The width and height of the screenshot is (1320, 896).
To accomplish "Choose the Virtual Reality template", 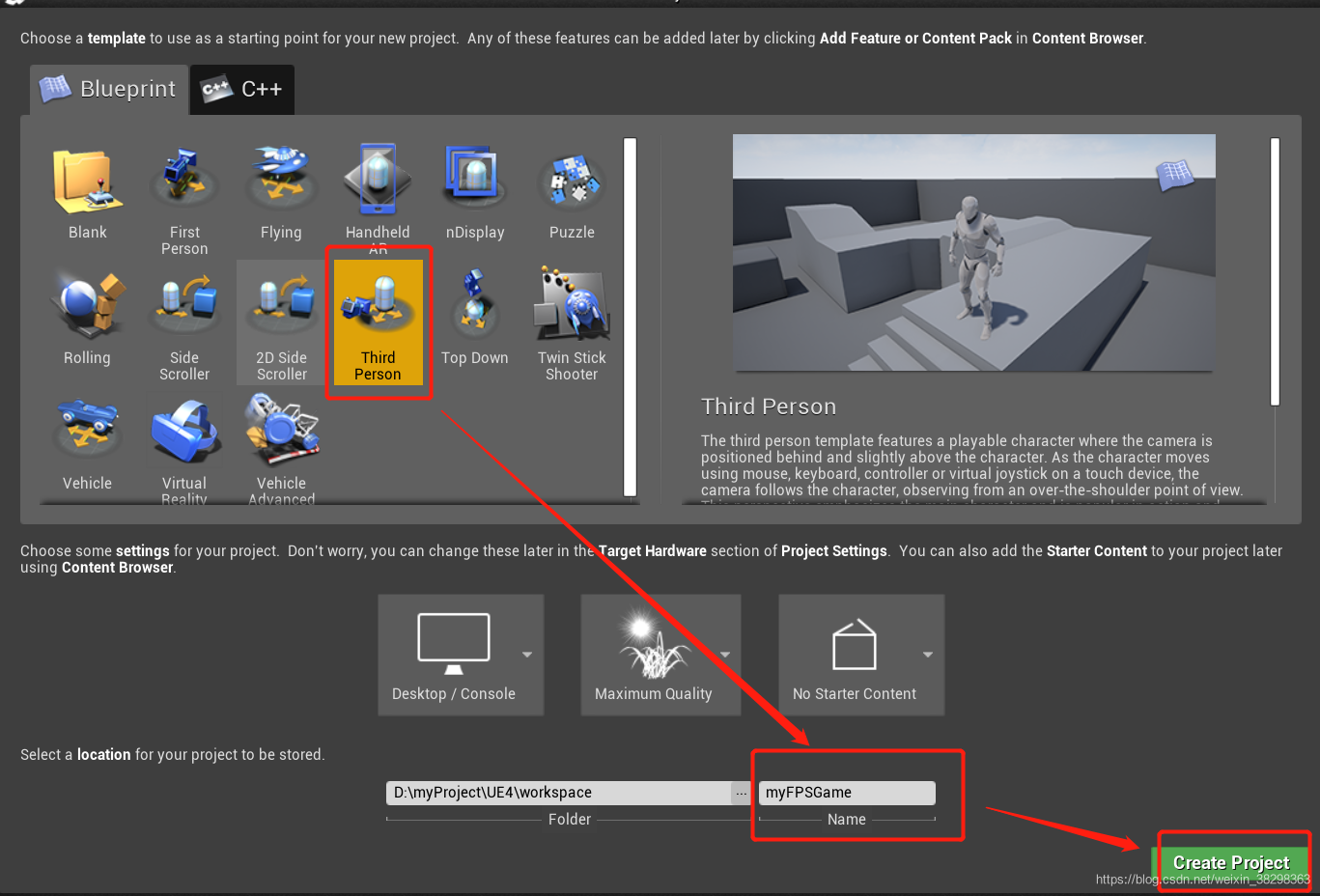I will point(184,446).
